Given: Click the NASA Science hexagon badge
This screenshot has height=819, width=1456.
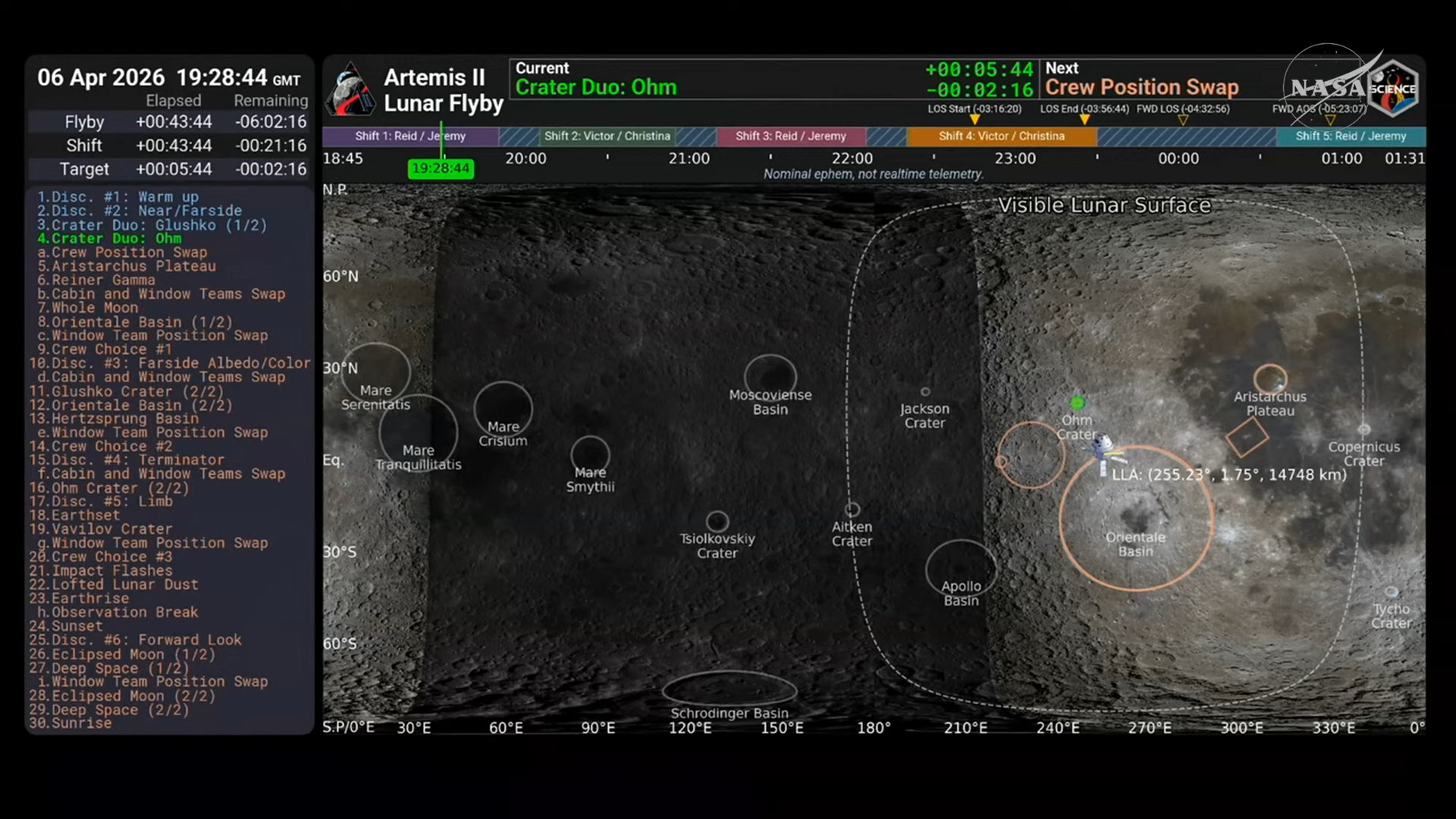Looking at the screenshot, I should (x=1394, y=89).
